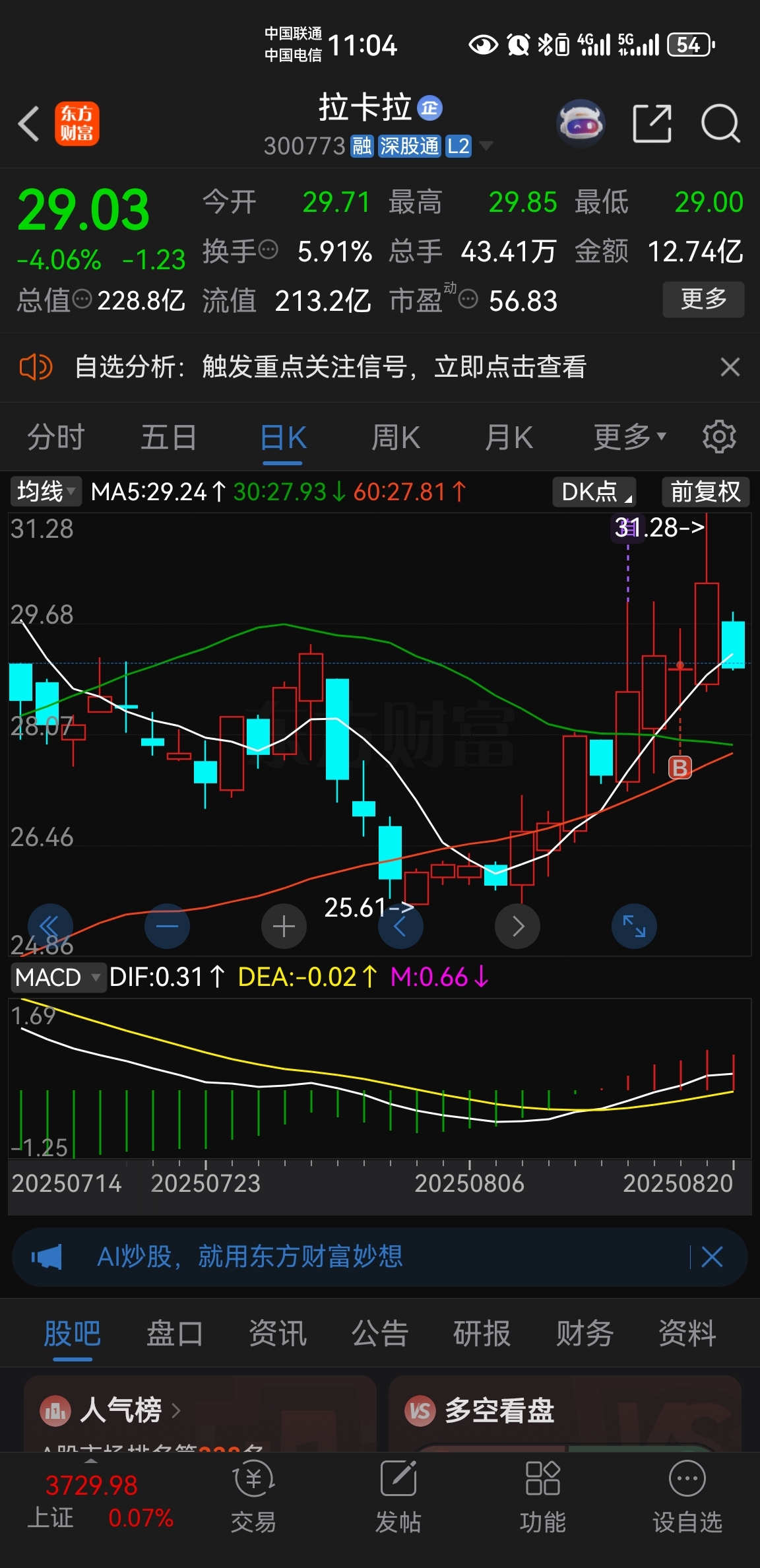
Task: Open 交易 trading button
Action: 253,1497
